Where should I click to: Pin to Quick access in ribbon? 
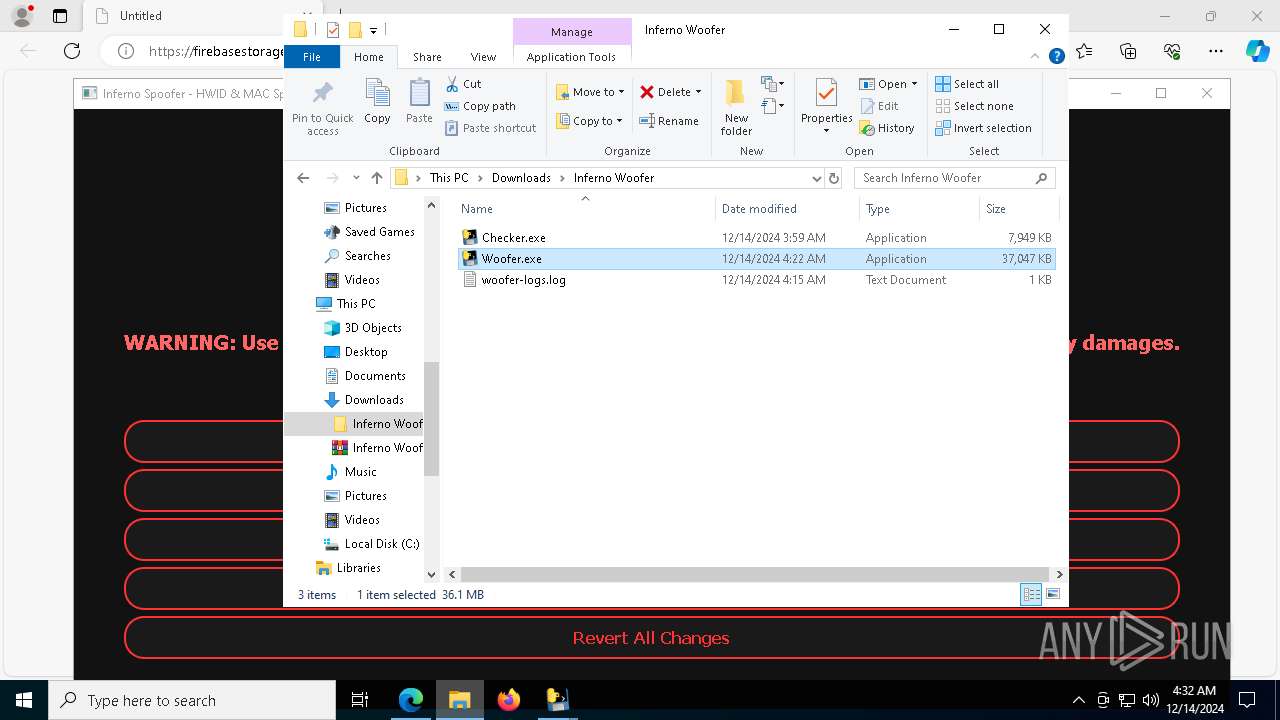point(322,108)
